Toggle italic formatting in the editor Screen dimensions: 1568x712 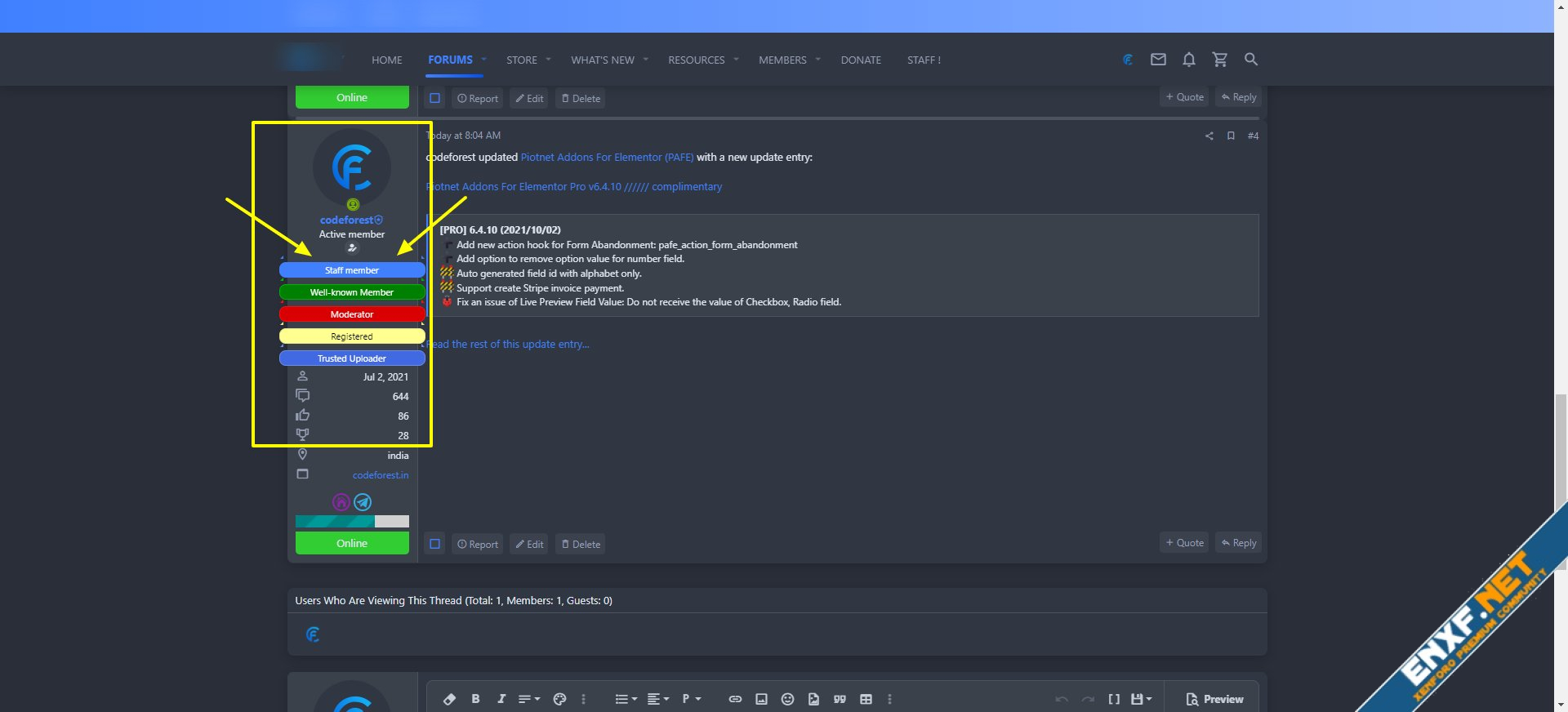[x=501, y=699]
